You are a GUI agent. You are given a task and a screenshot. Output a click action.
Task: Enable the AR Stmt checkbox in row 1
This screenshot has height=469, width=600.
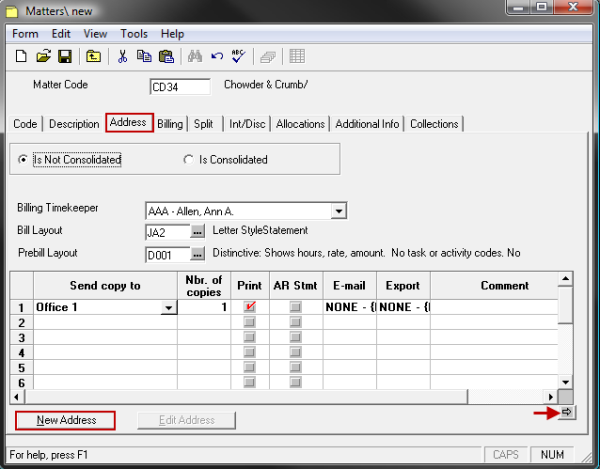click(295, 308)
